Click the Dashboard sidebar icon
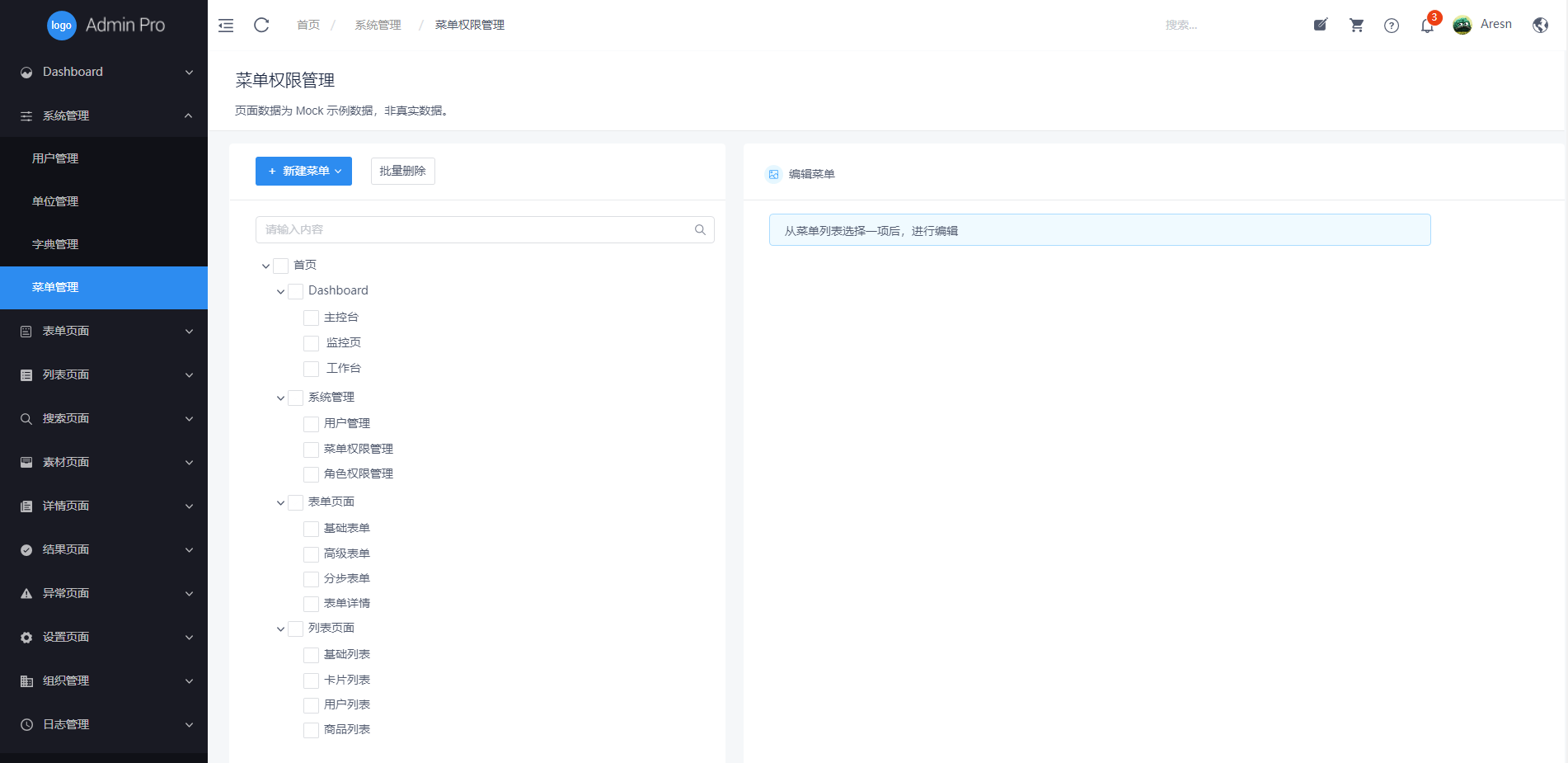The height and width of the screenshot is (763, 1568). 26,73
